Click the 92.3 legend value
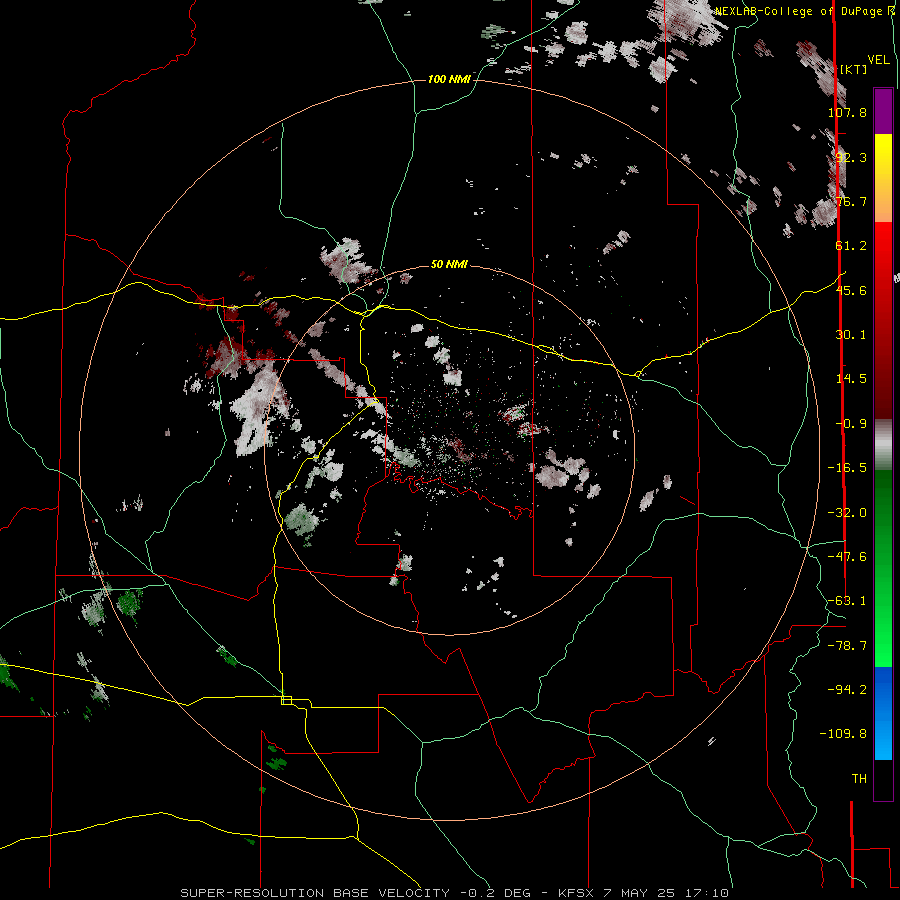Image resolution: width=900 pixels, height=900 pixels. click(851, 157)
